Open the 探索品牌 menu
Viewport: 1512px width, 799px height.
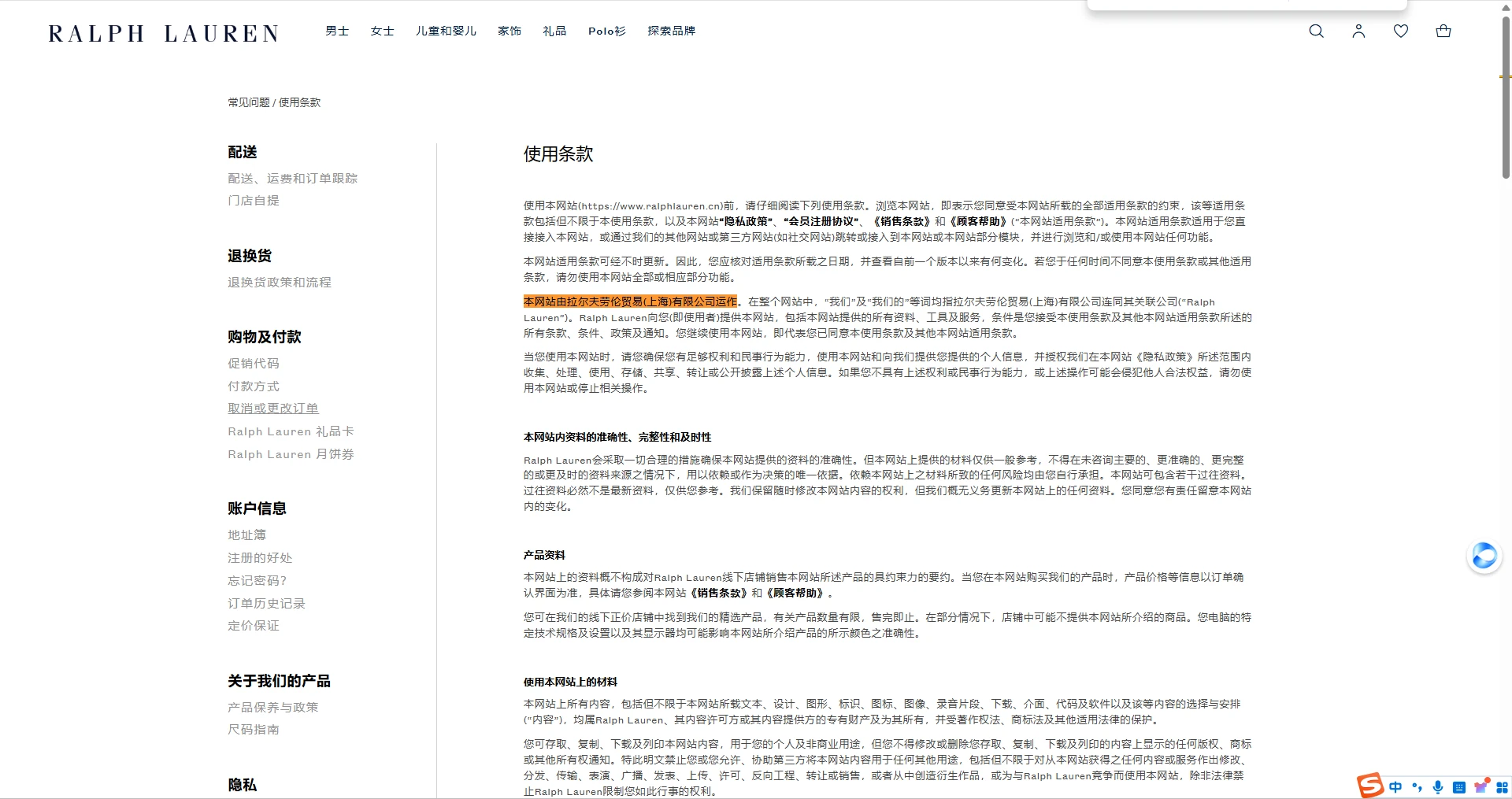click(x=671, y=31)
